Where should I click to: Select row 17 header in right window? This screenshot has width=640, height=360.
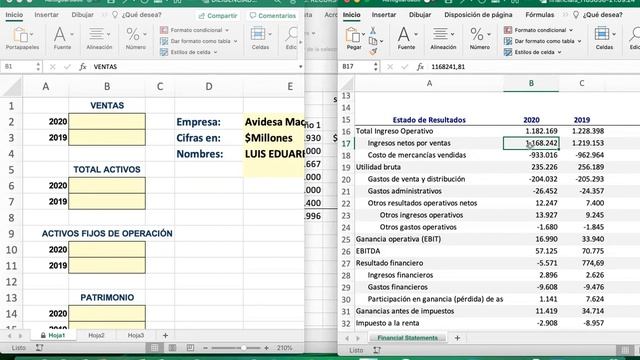[346, 143]
